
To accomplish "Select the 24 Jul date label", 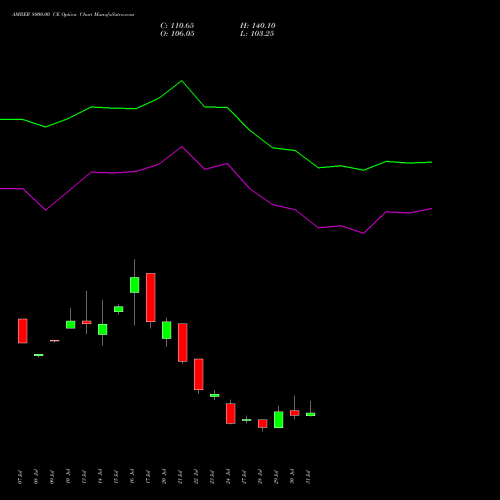I will [x=228, y=477].
